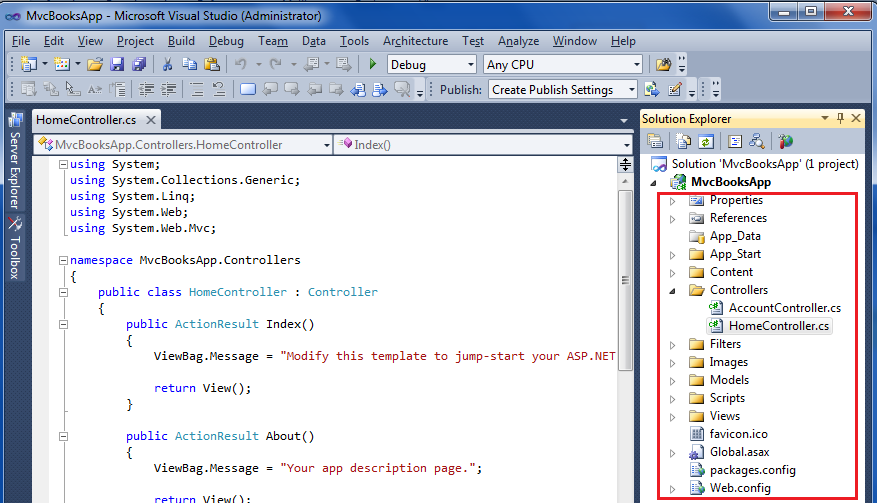Decrease line indent using the toolbar icon
877x503 pixels.
(147, 90)
